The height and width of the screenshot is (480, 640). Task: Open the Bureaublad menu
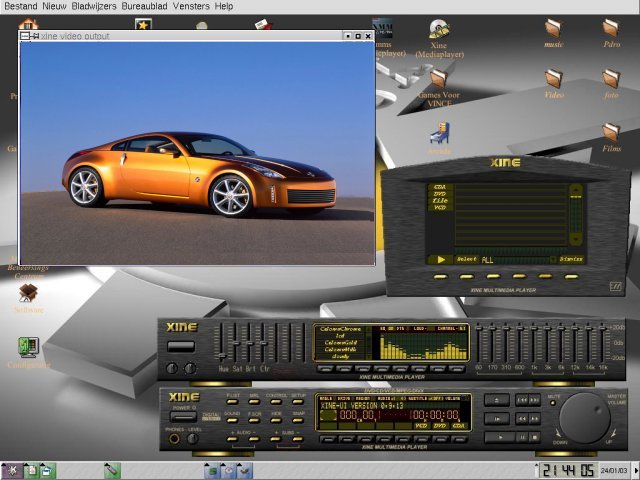click(x=144, y=6)
